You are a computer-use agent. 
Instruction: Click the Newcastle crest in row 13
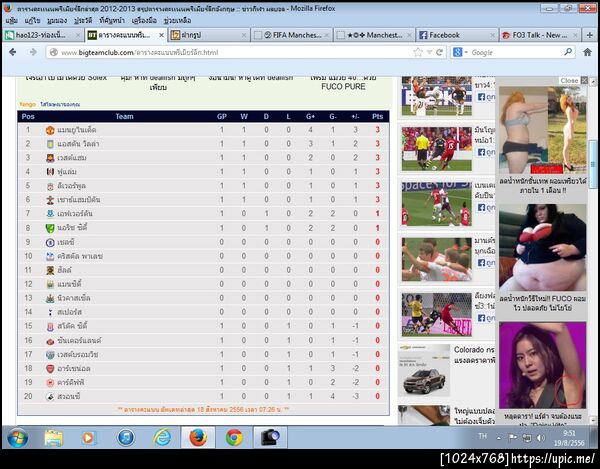pos(50,298)
